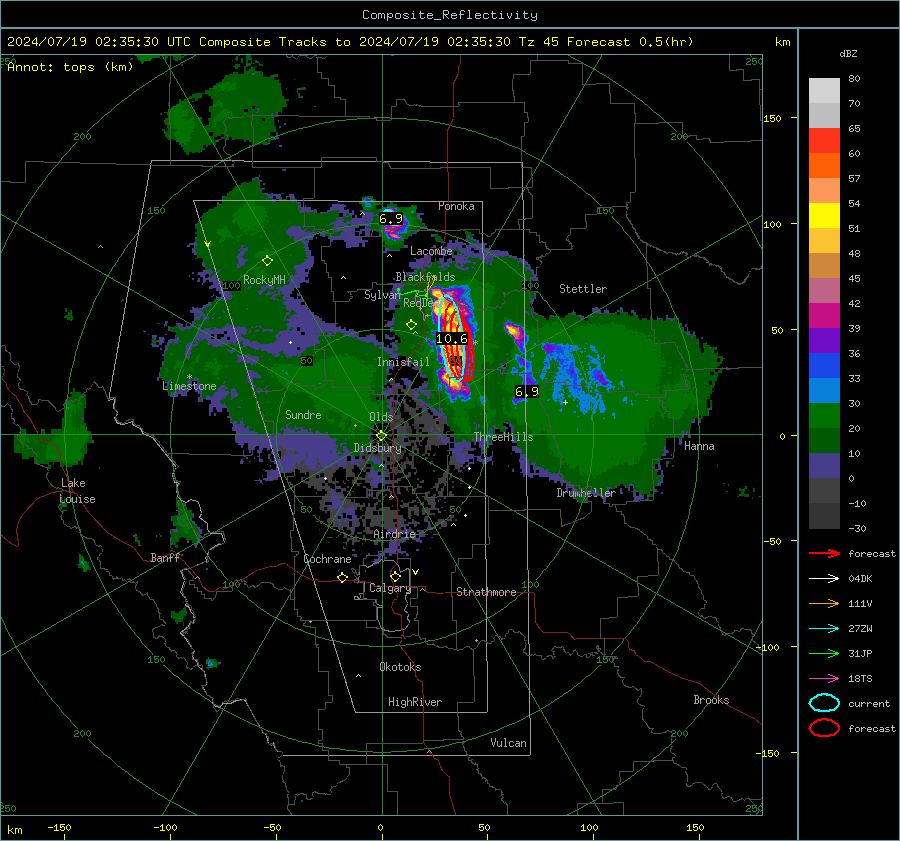This screenshot has width=900, height=841.
Task: Click the blue swatch between 36 and 33
Action: [x=824, y=366]
